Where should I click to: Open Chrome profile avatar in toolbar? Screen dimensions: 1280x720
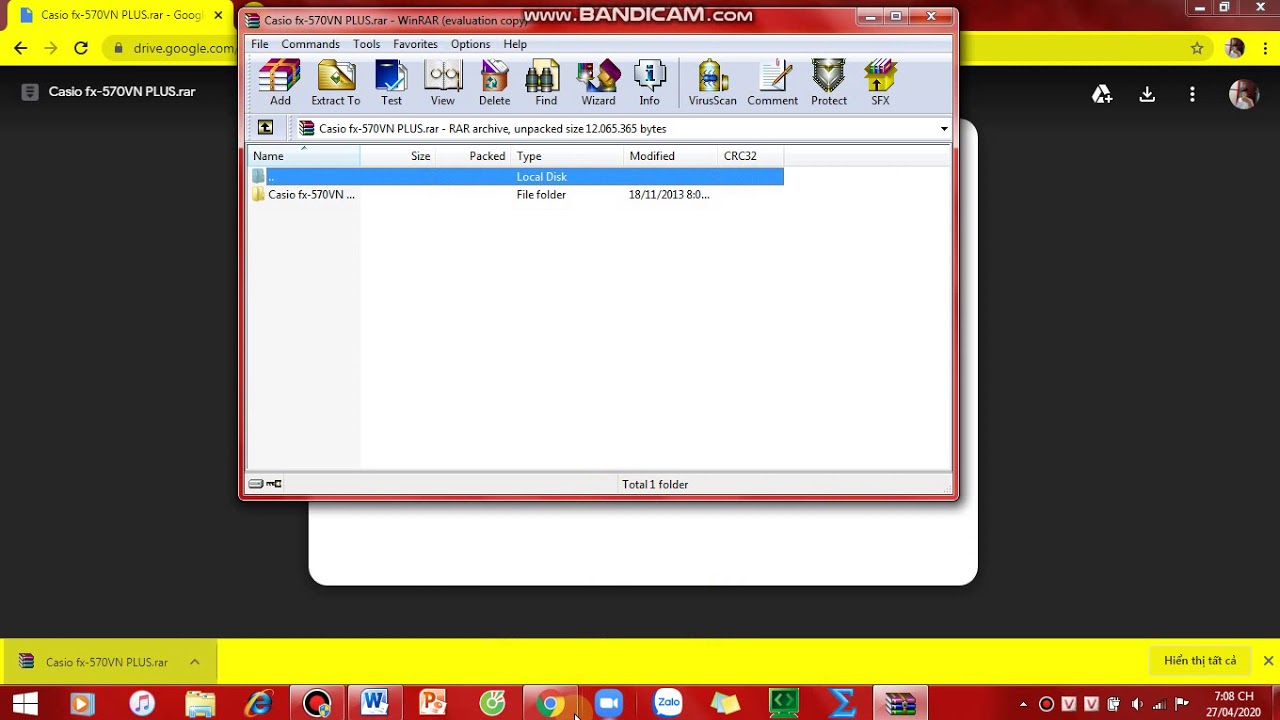click(x=1235, y=48)
